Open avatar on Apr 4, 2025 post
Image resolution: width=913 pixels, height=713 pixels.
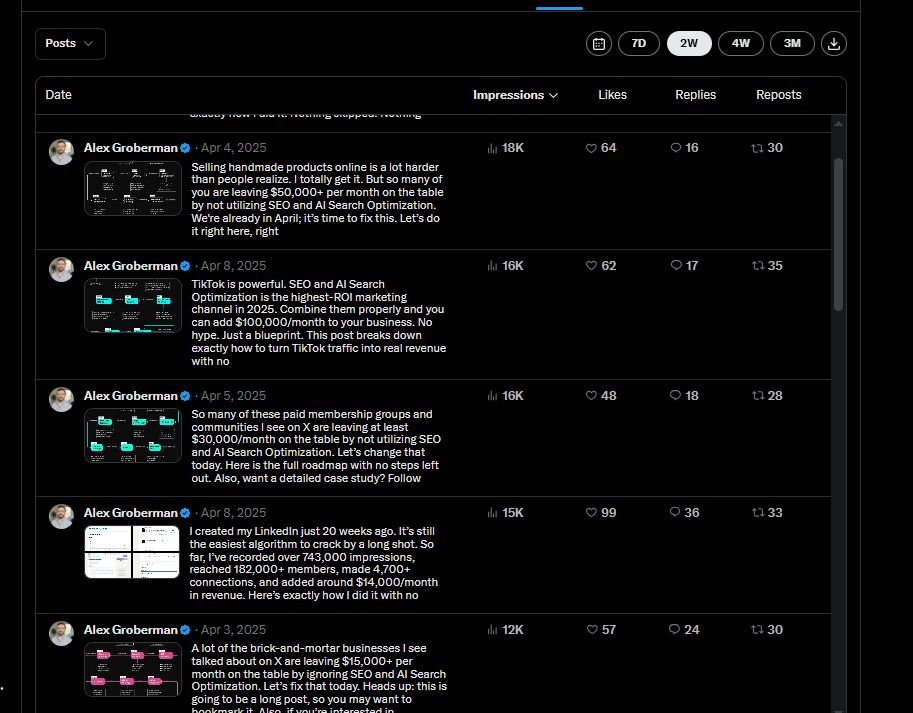[61, 152]
